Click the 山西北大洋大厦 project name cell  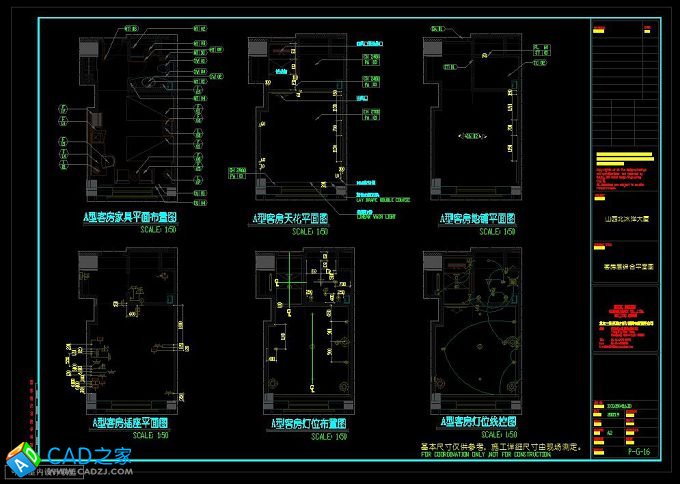point(626,217)
